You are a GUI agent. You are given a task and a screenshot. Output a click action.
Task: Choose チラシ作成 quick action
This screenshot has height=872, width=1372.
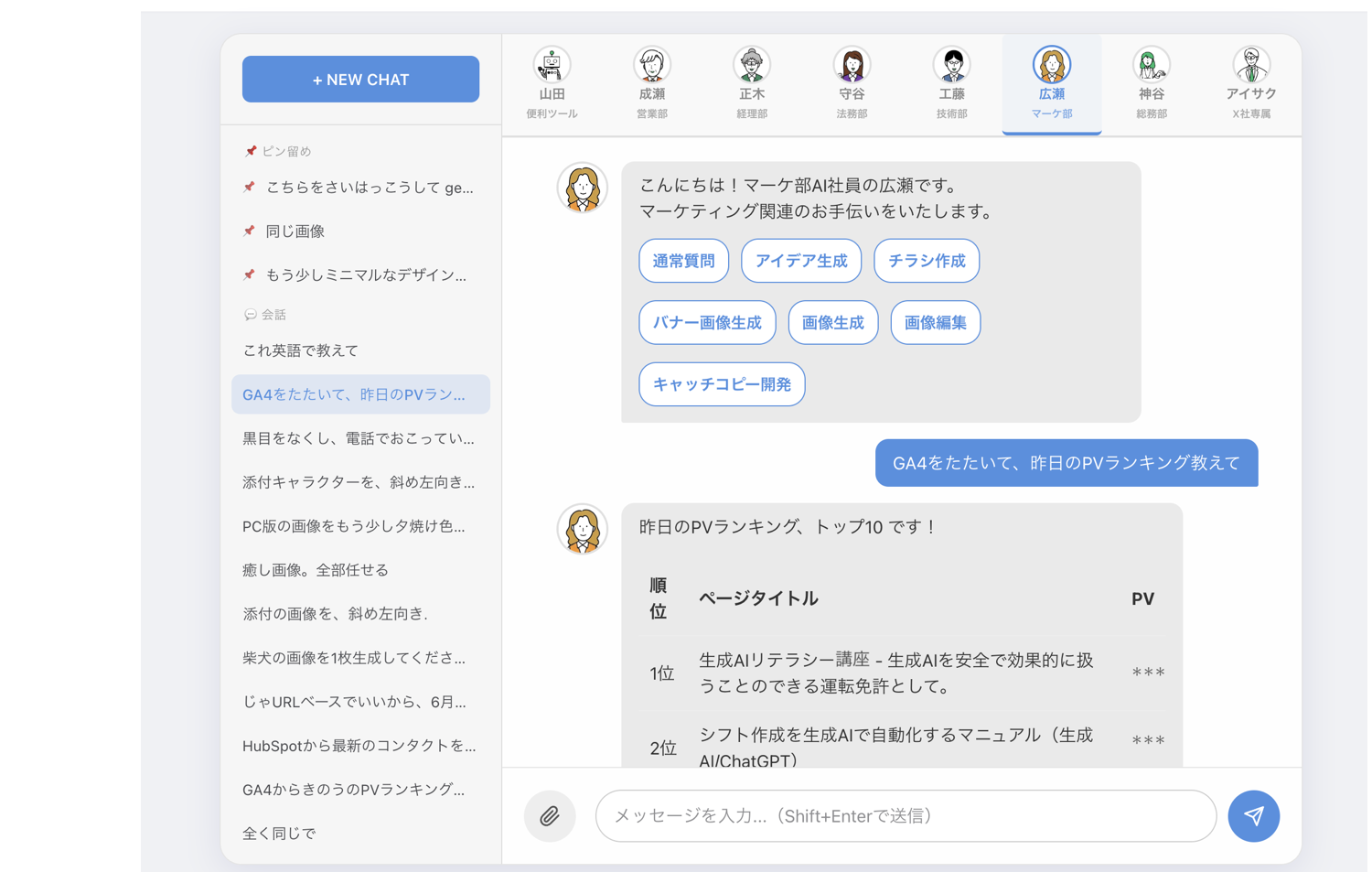(x=927, y=261)
